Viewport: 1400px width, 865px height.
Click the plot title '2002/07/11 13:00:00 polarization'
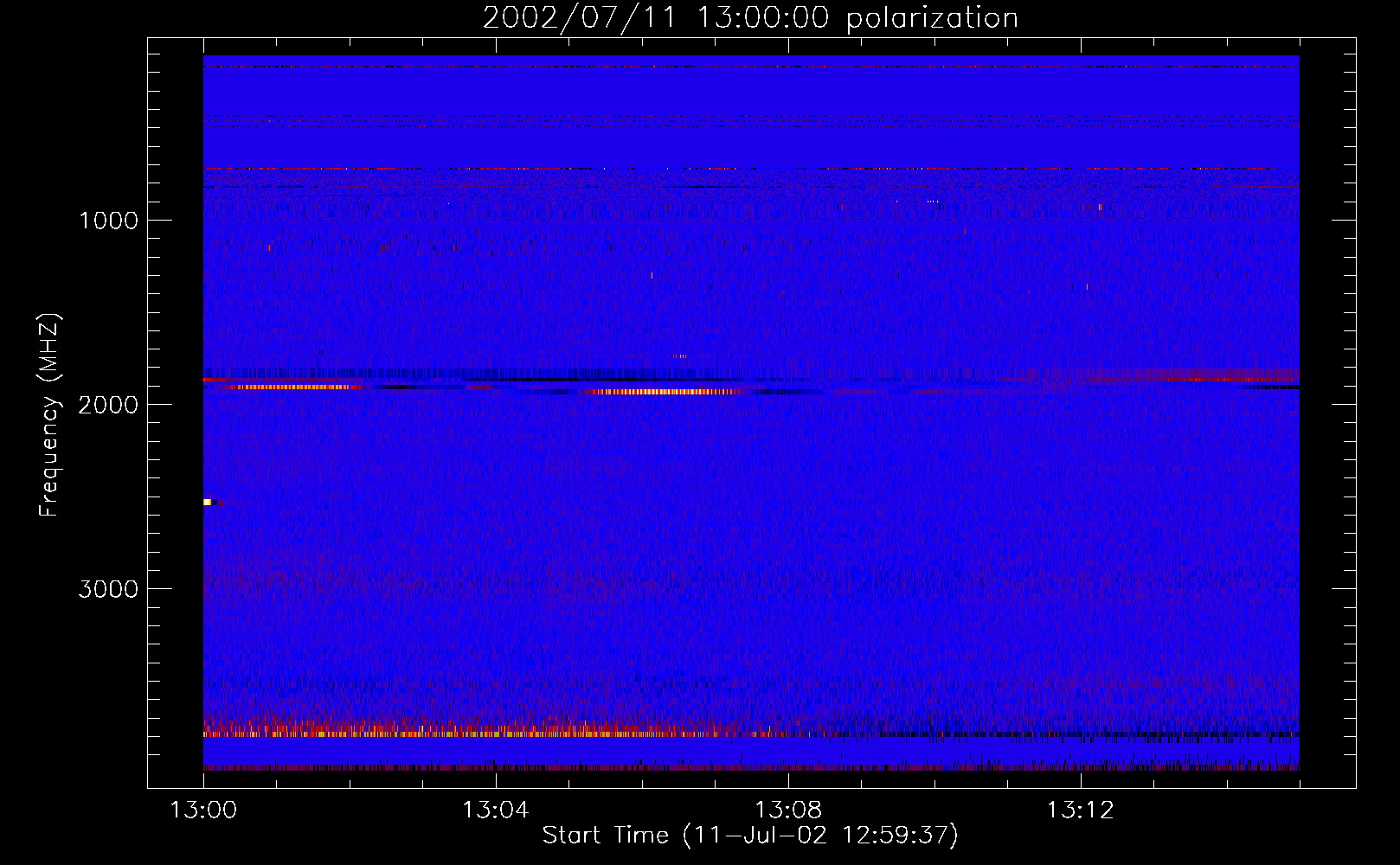[750, 18]
